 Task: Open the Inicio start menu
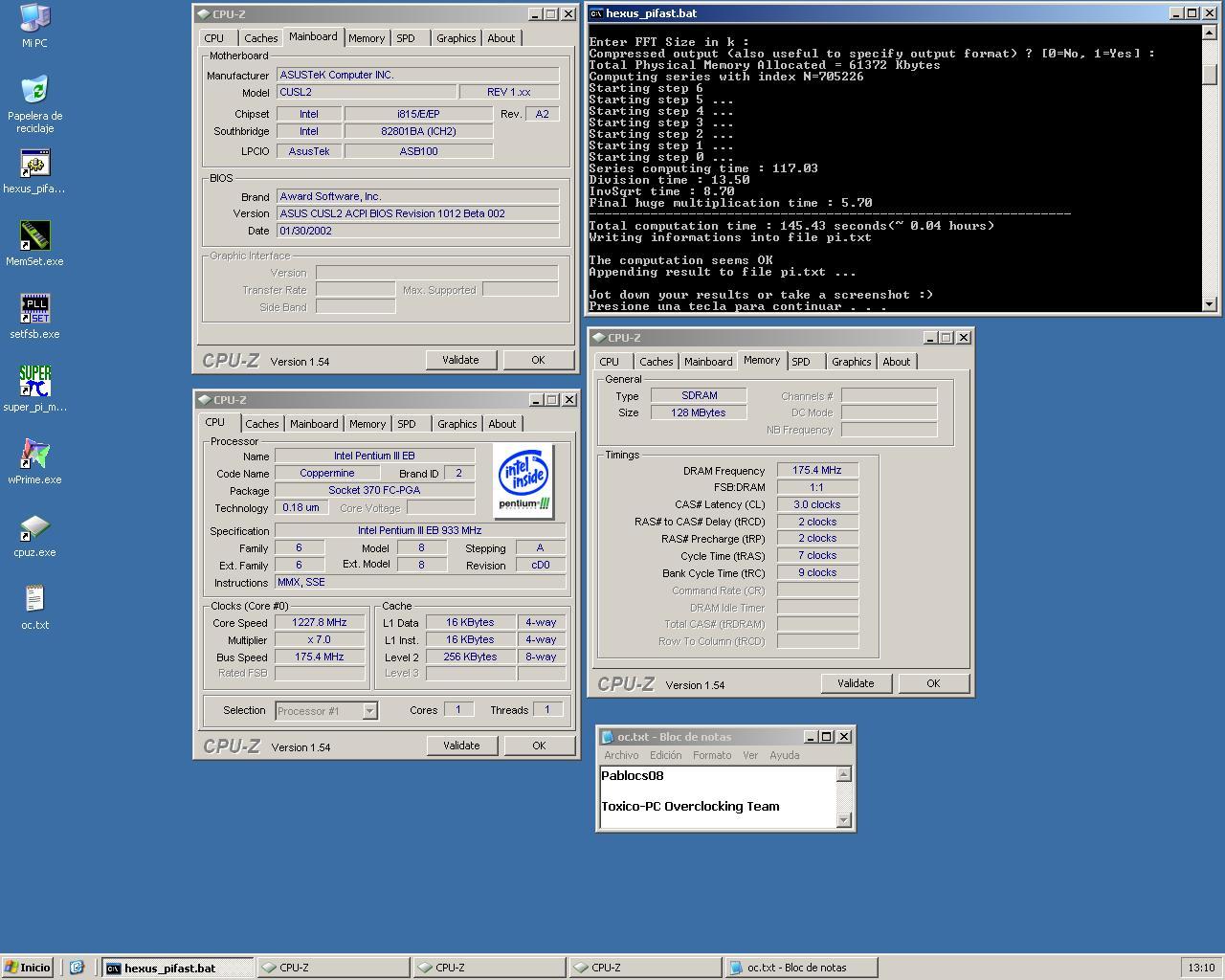27,968
